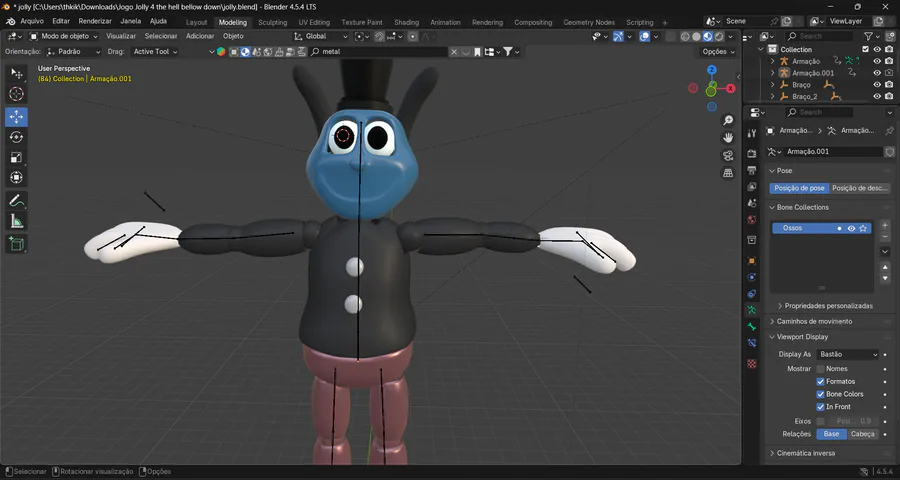The image size is (900, 480).
Task: Toggle the Collection exclude checkbox in the outliner
Action: click(x=866, y=49)
